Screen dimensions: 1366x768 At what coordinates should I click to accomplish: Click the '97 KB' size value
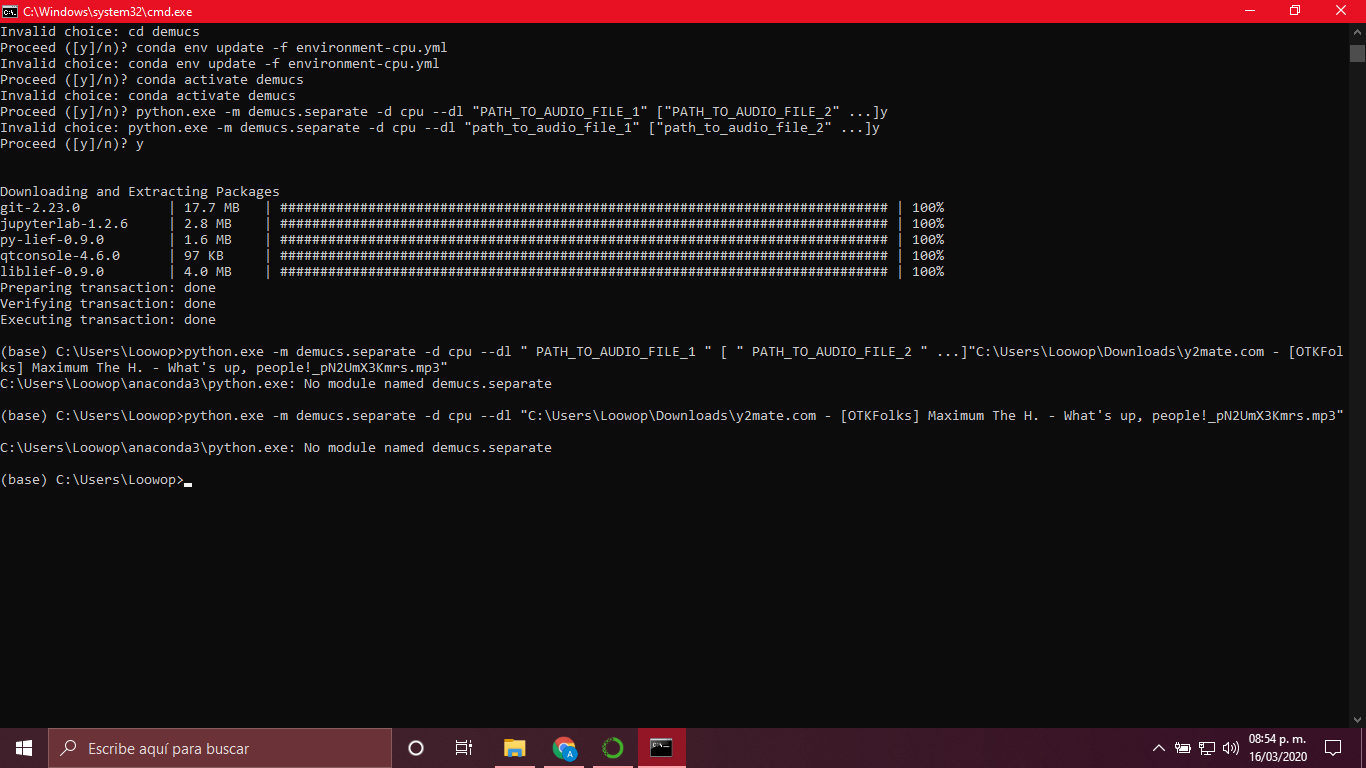[x=204, y=256]
